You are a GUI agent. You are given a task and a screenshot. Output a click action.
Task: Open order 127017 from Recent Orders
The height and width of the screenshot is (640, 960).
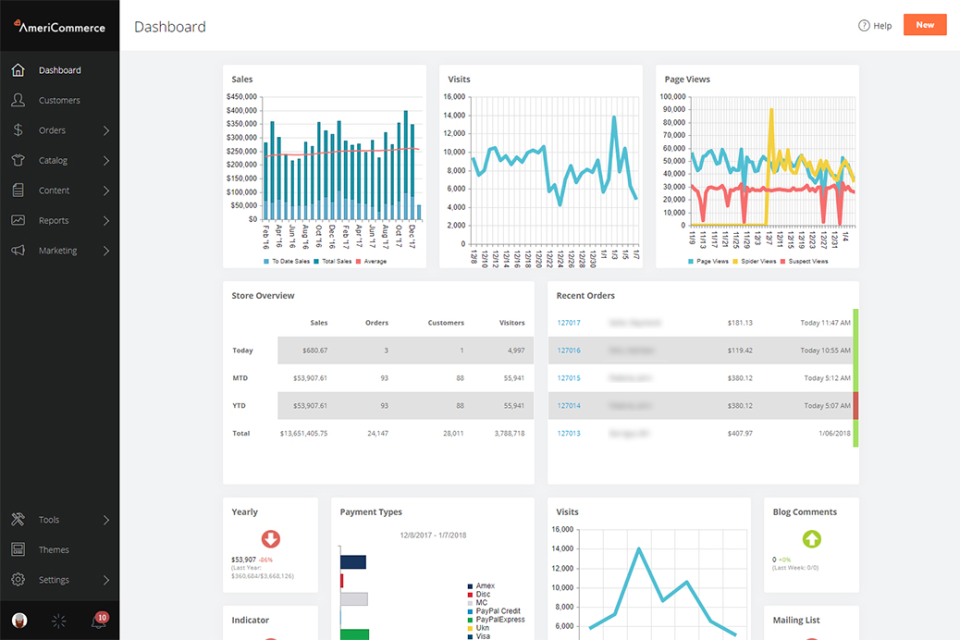click(569, 323)
